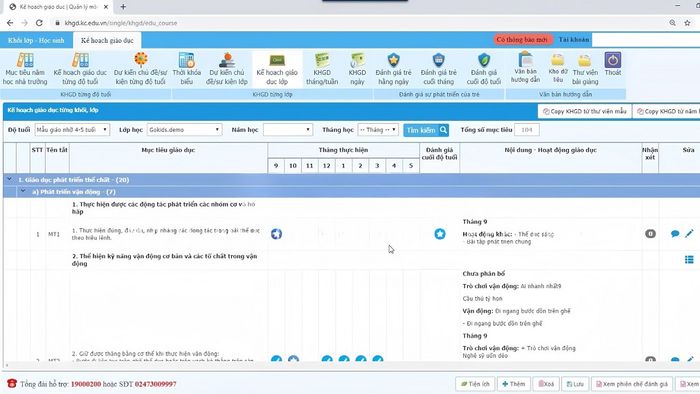Toggle month 9 marker for MT1
Image resolution: width=700 pixels, height=394 pixels.
pyautogui.click(x=276, y=234)
